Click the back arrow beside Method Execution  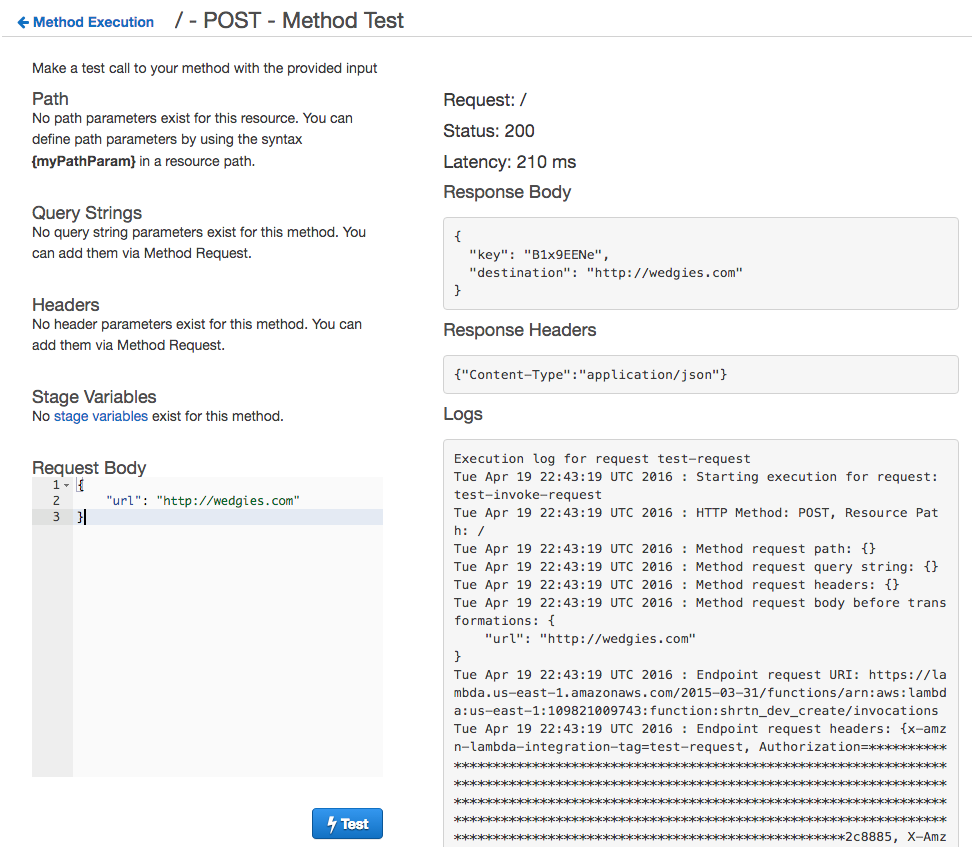coord(21,21)
